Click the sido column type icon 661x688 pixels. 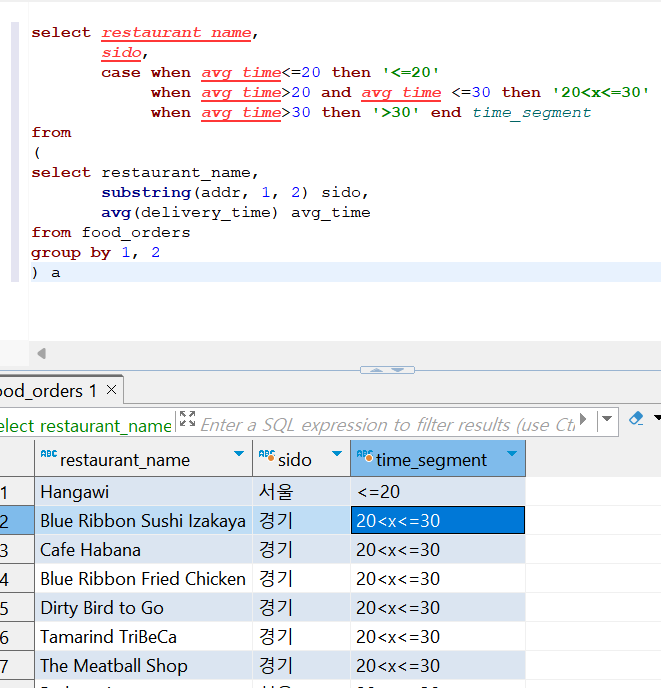[267, 455]
